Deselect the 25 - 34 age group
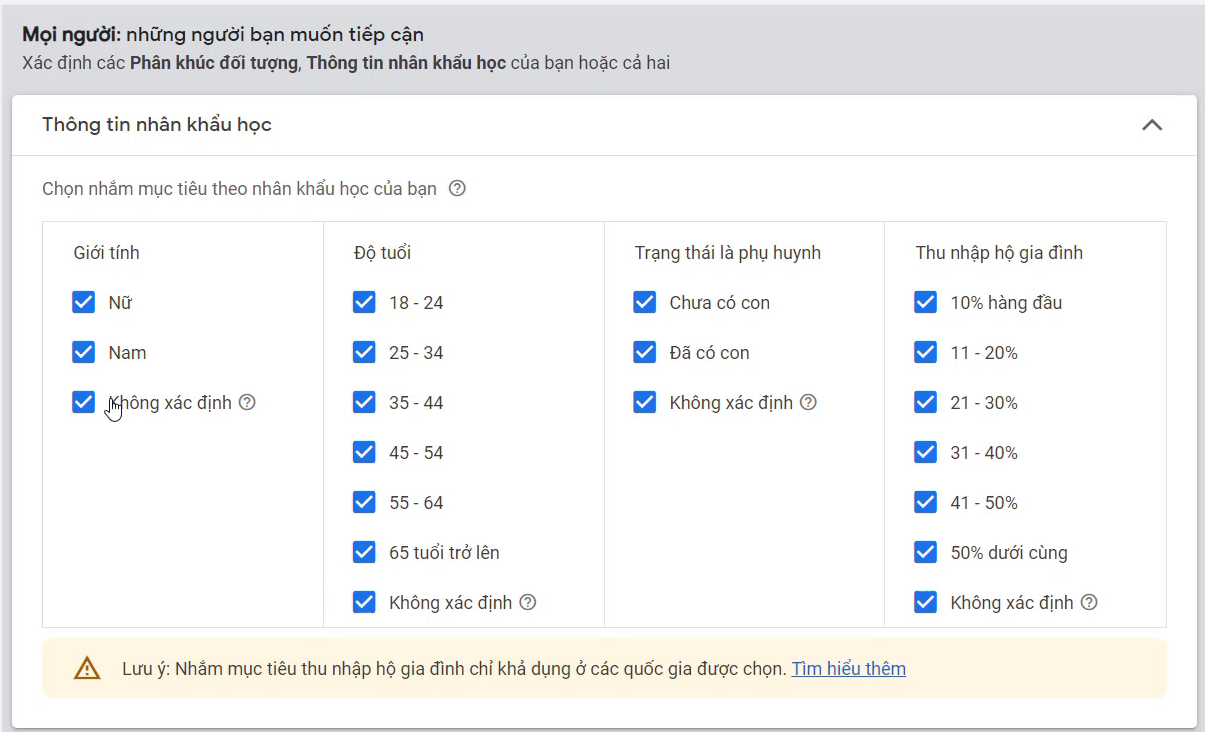Viewport: 1205px width, 732px height. 364,353
